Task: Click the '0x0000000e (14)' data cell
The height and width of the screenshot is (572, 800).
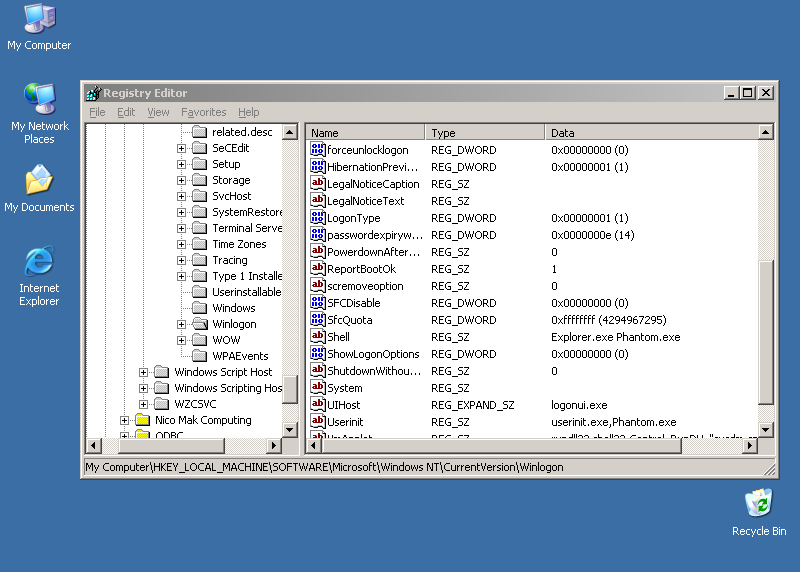Action: (592, 235)
